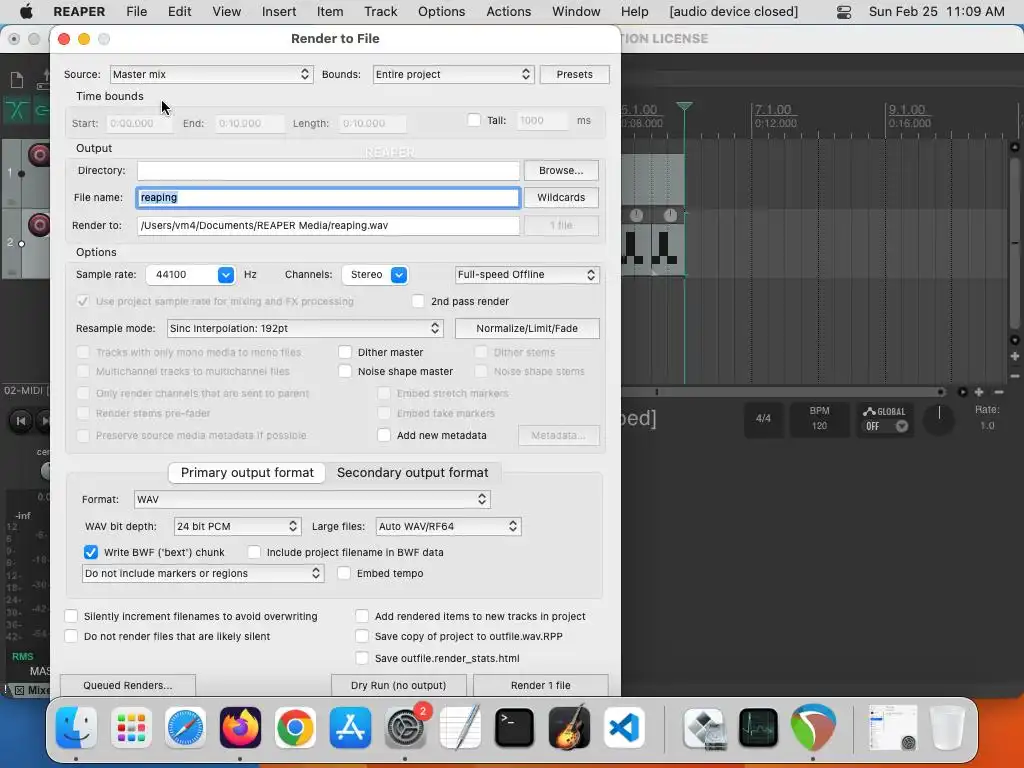Open the Format WAV dropdown
The width and height of the screenshot is (1024, 768).
312,500
